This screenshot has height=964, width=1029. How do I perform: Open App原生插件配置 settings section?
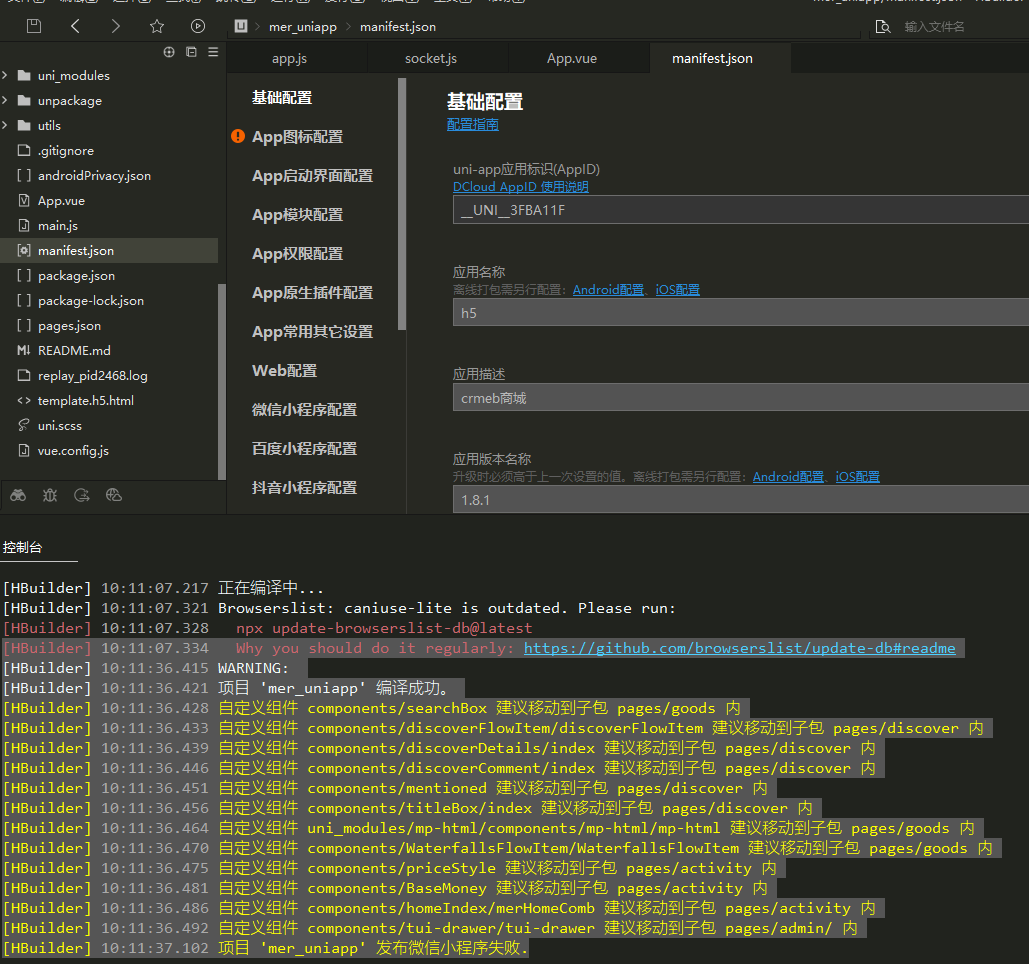pos(312,293)
